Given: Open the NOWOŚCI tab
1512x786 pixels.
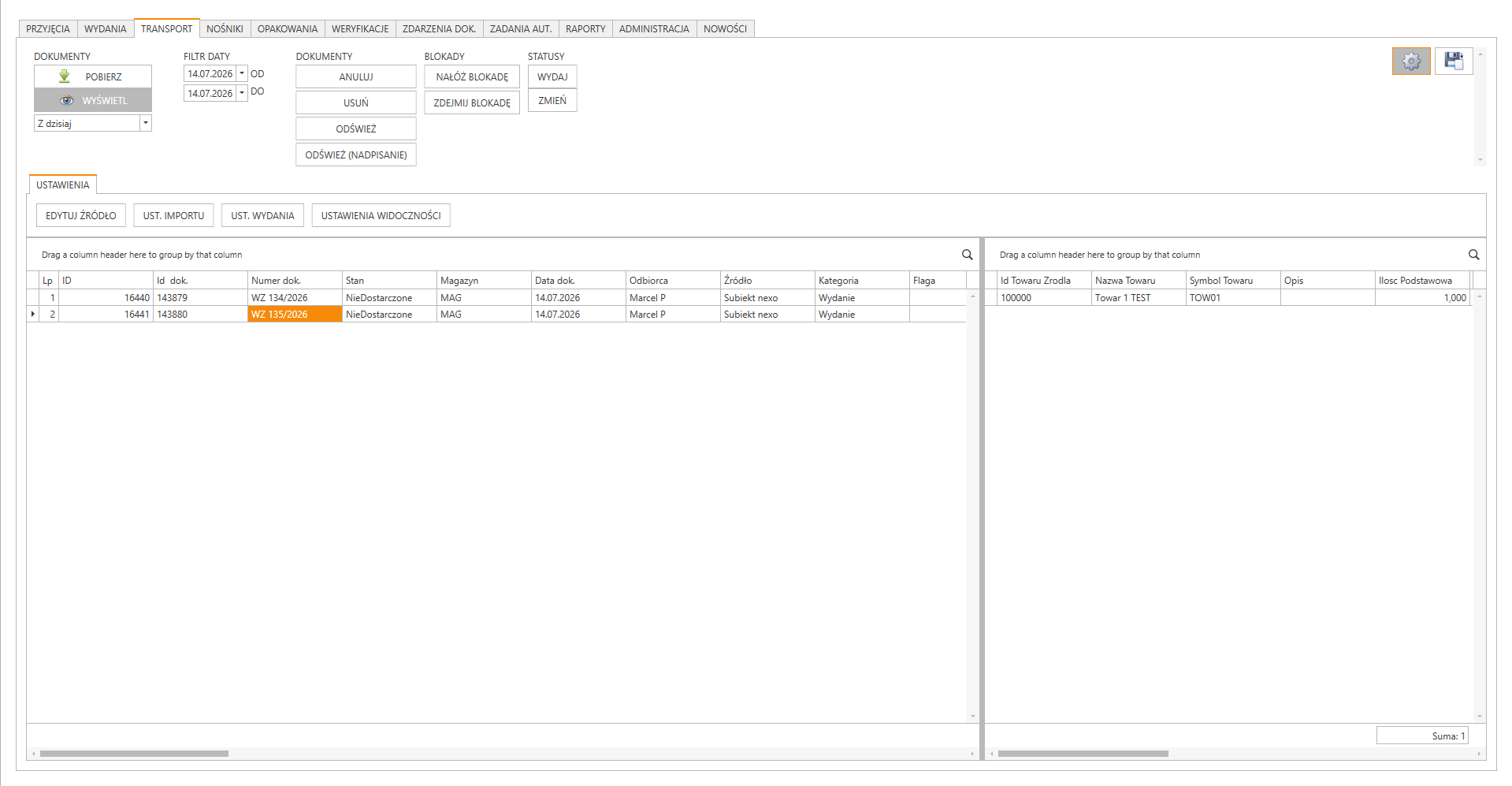Looking at the screenshot, I should (725, 28).
